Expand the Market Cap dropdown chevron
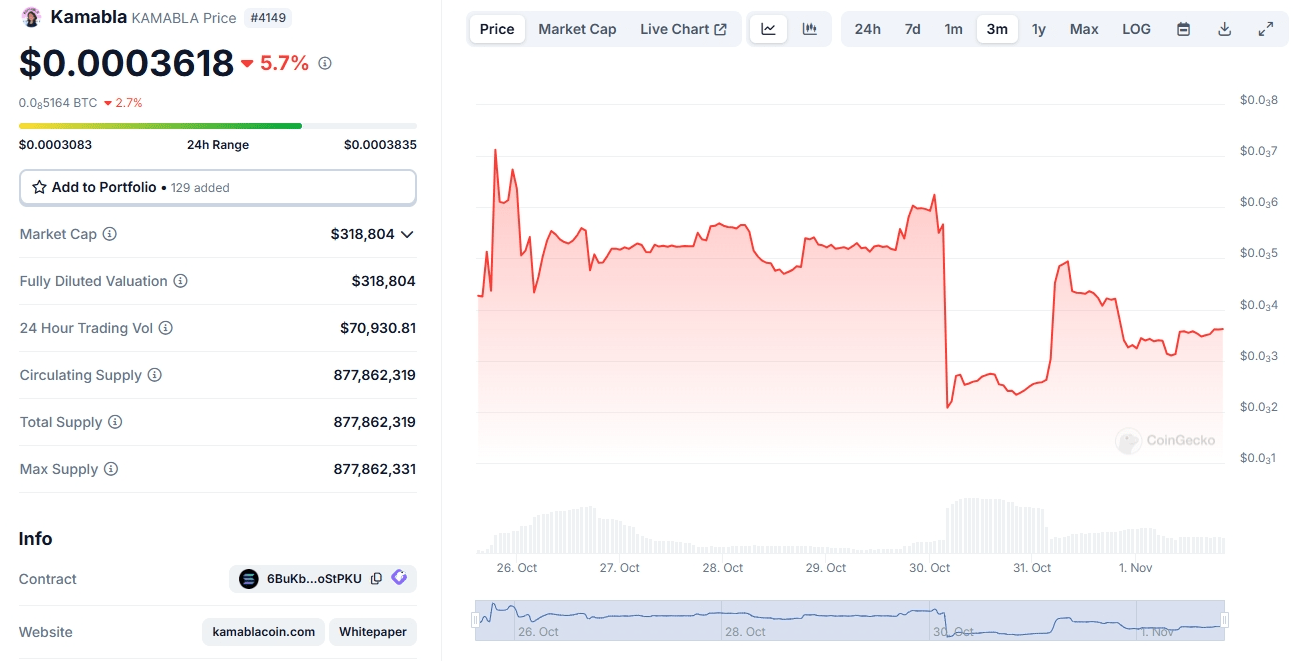 point(407,234)
